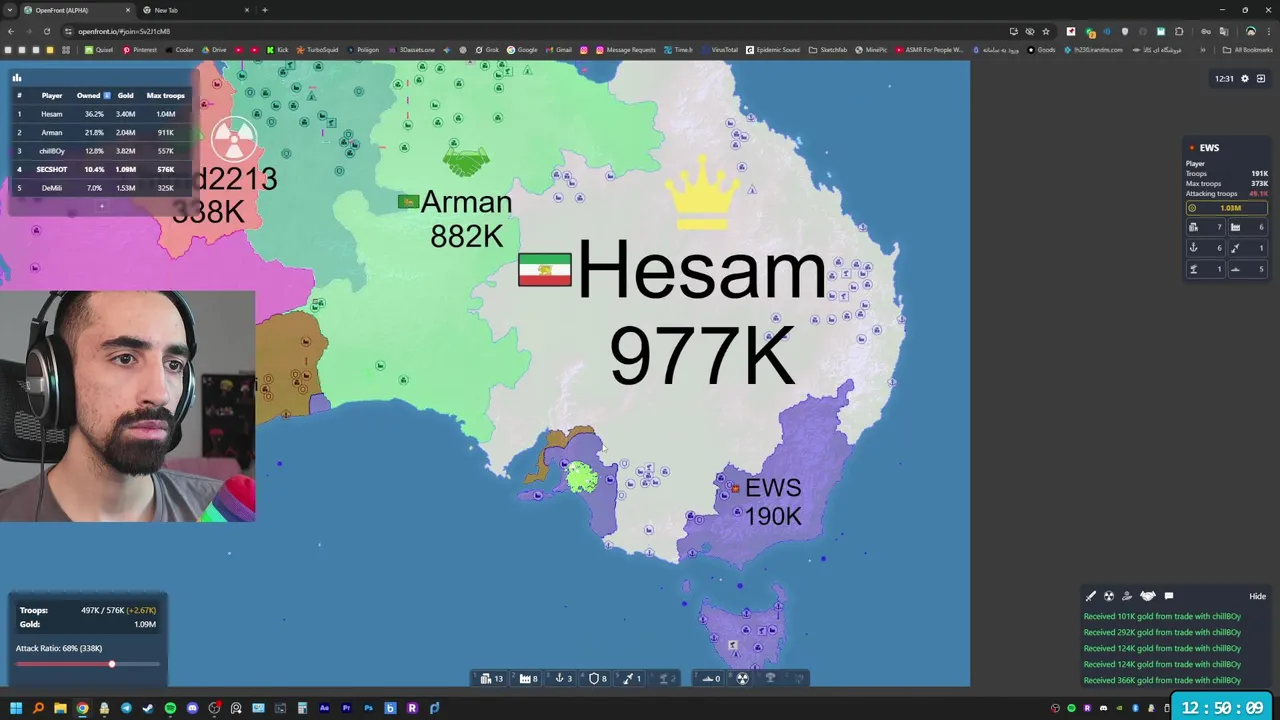
Task: Open Photoshop from taskbar
Action: coord(368,708)
